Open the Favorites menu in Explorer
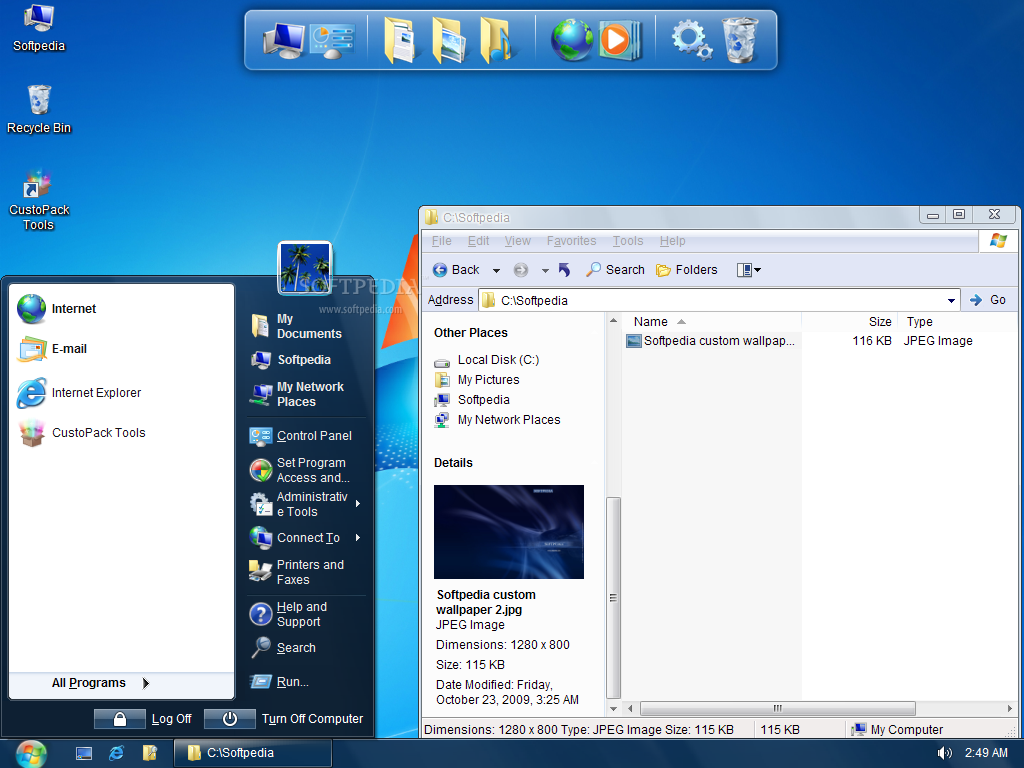 coord(571,241)
